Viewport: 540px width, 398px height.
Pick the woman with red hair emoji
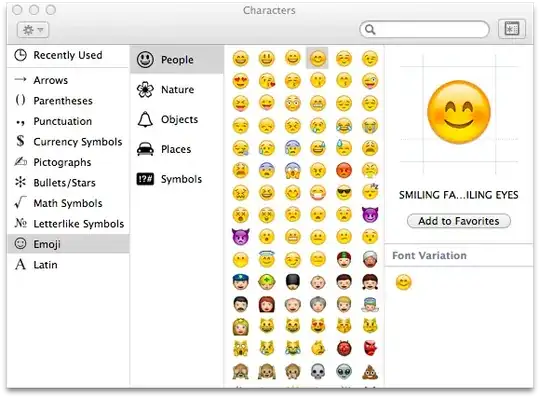tap(267, 304)
